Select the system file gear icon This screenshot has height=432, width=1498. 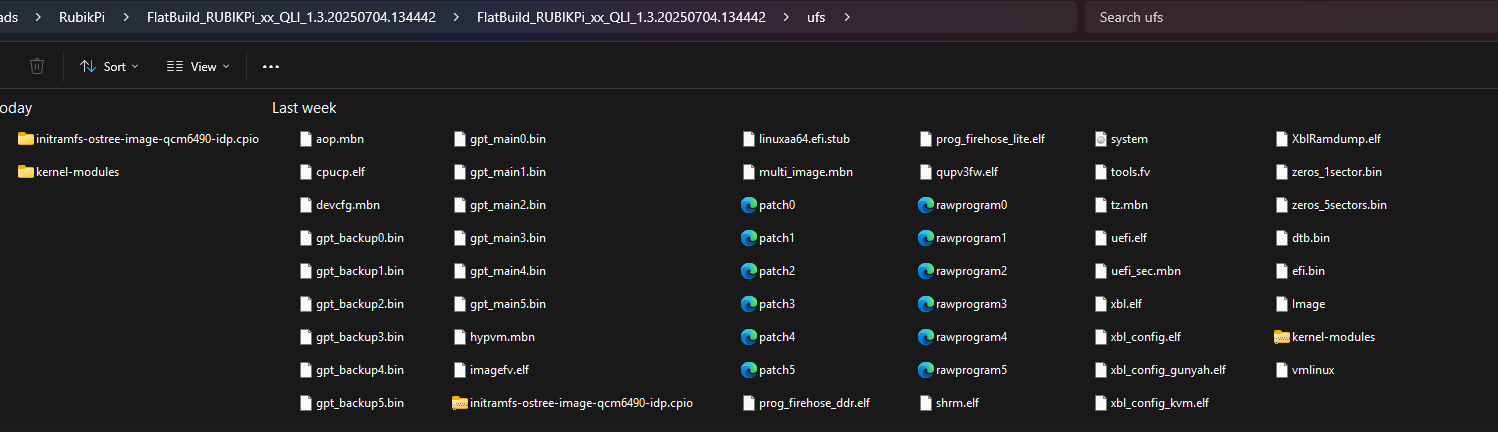1101,139
